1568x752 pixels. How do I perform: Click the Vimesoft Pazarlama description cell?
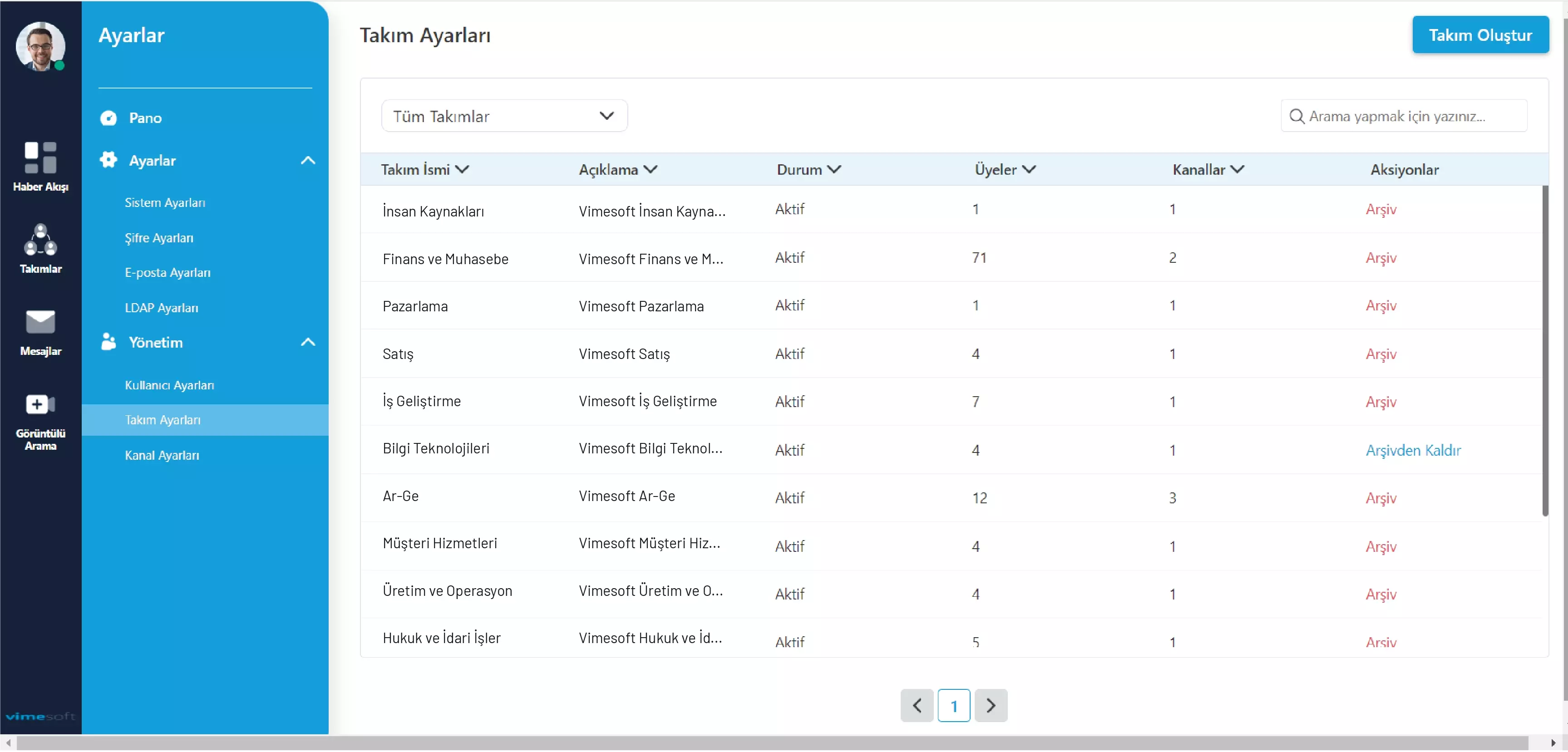coord(641,307)
